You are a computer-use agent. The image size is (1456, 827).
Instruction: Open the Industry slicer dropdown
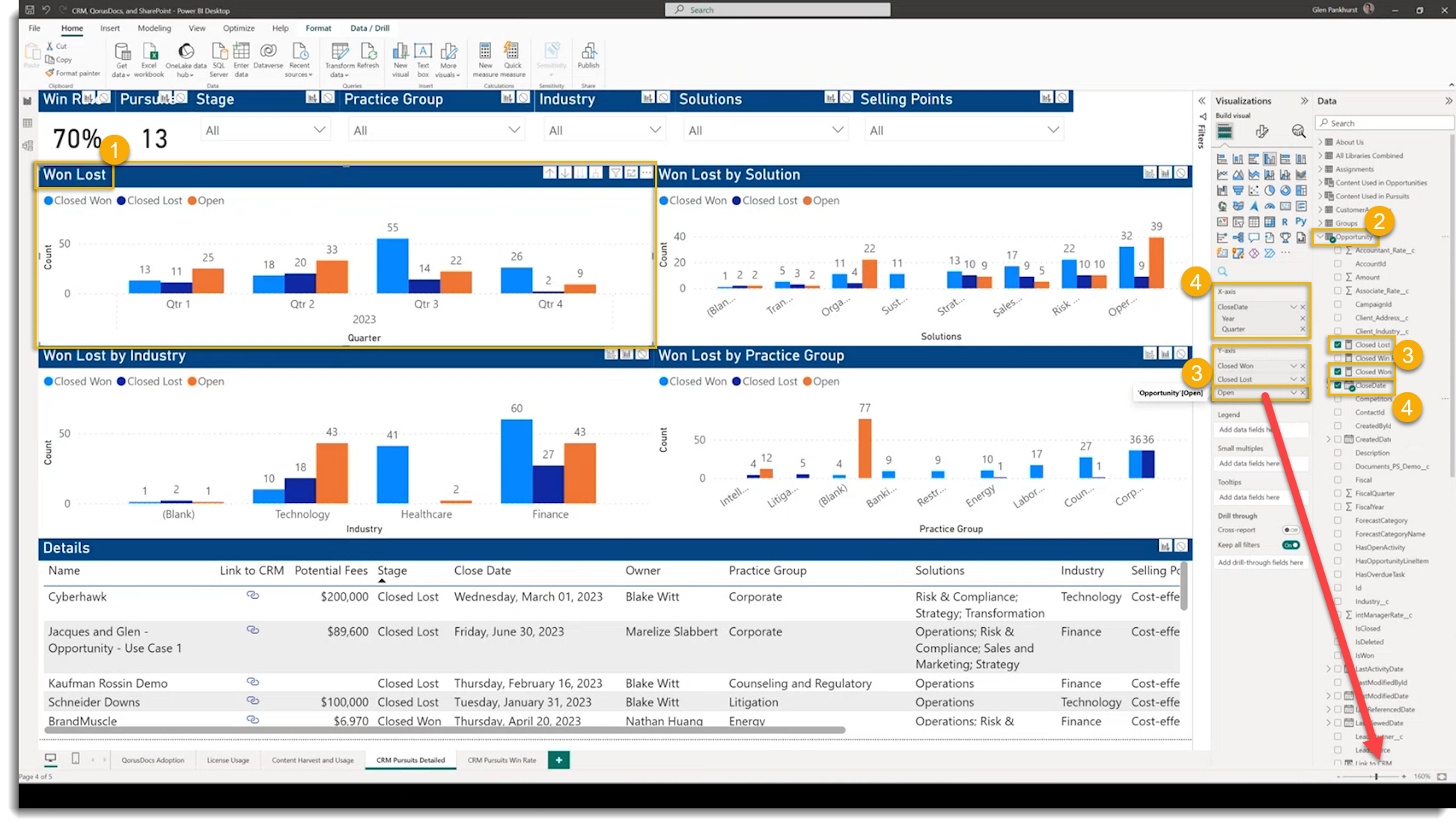[655, 130]
